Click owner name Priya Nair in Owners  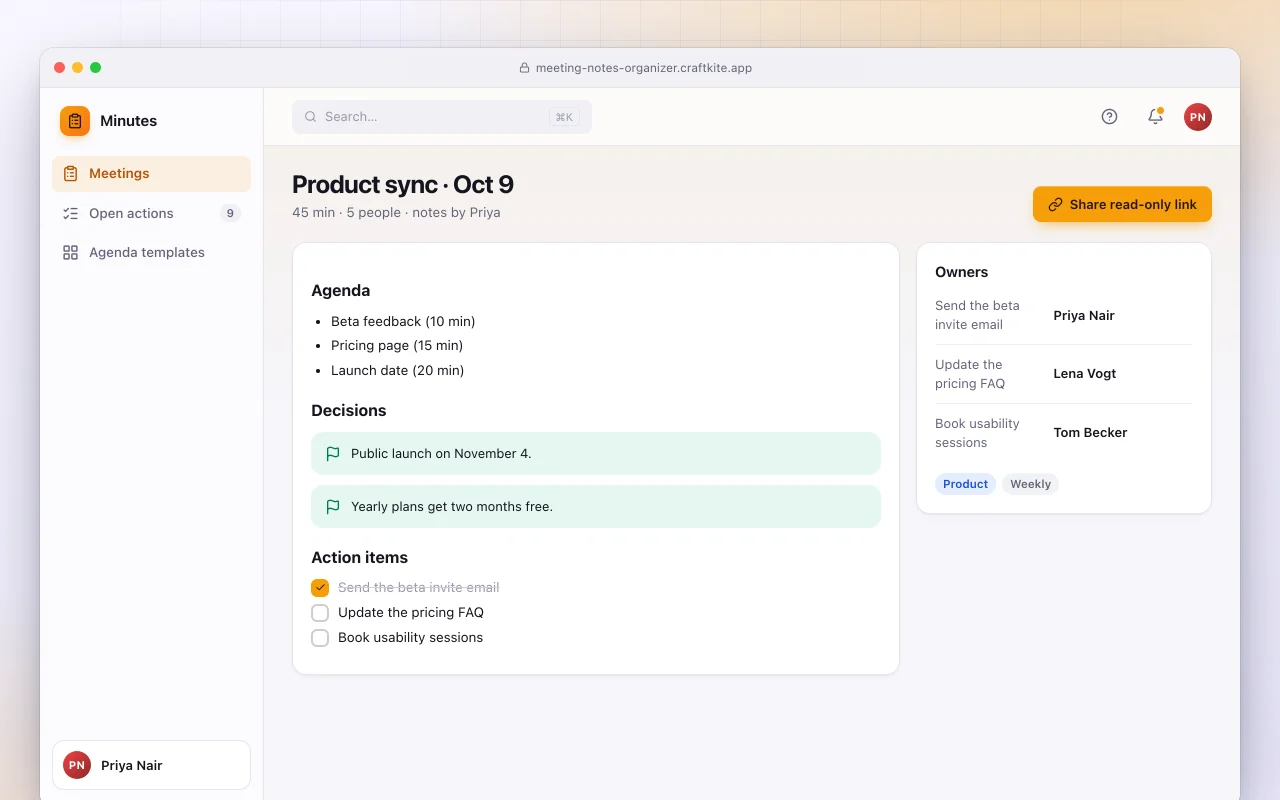tap(1084, 315)
